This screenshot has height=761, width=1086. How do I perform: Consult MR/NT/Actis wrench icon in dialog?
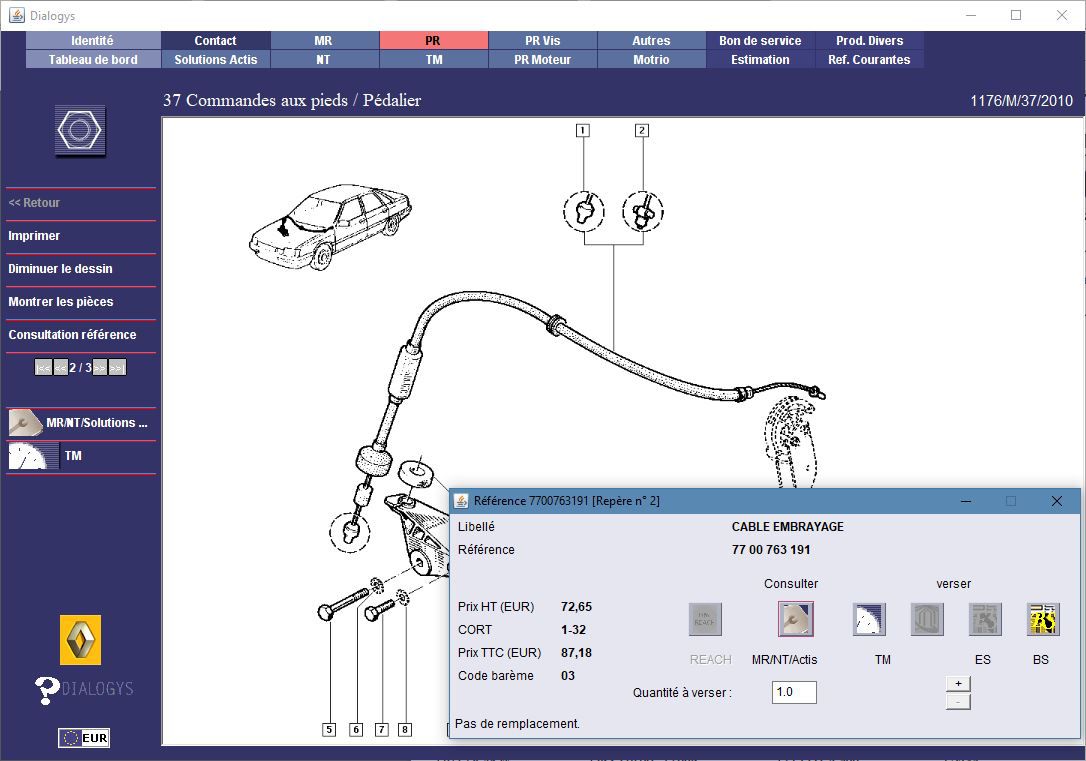796,619
